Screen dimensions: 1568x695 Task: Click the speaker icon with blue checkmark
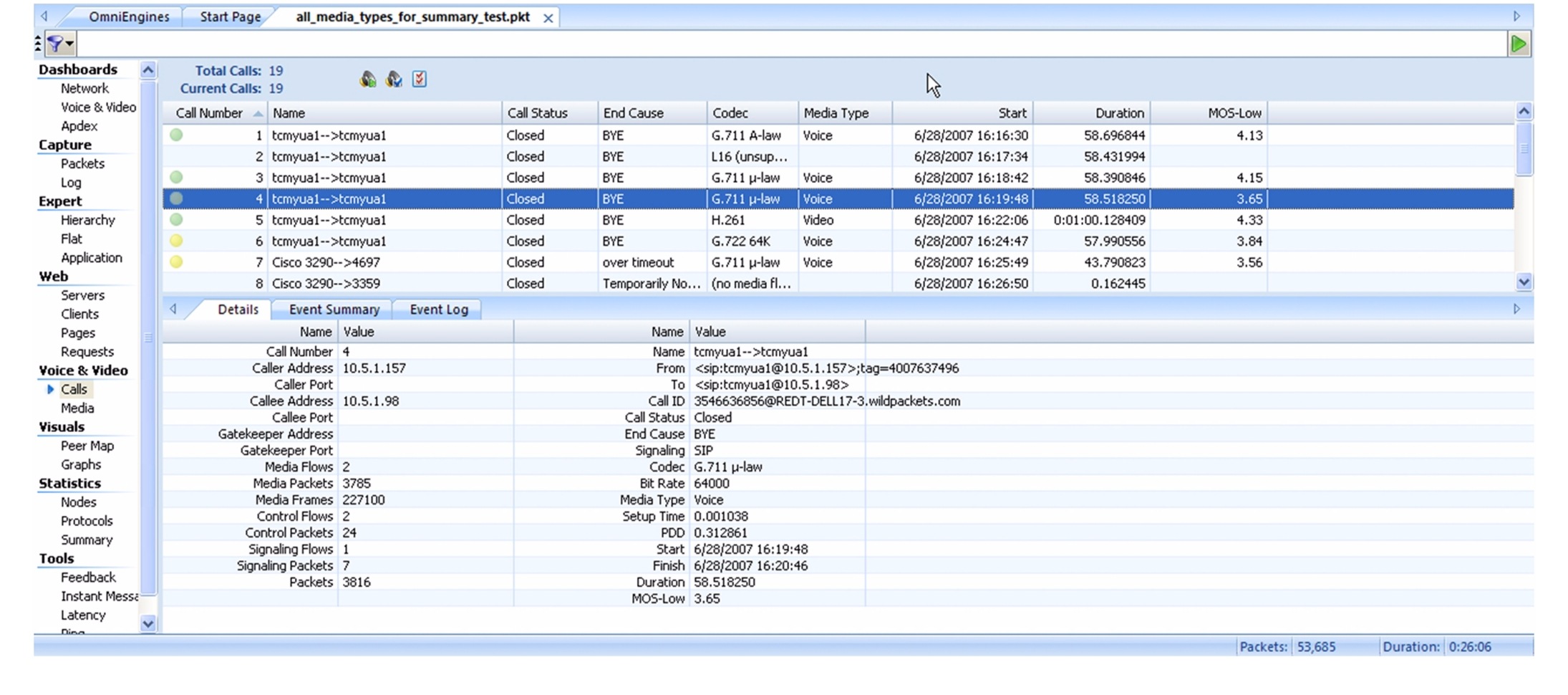(x=394, y=79)
